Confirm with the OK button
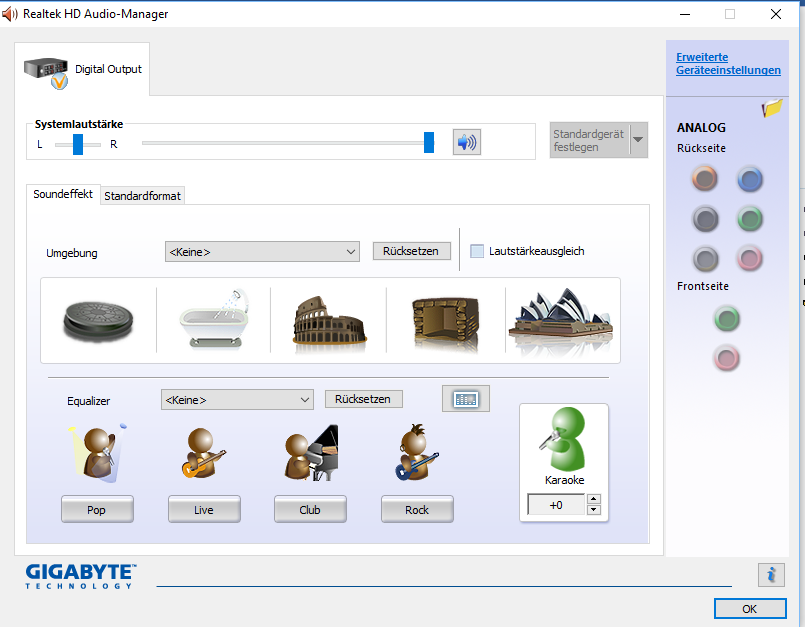 [750, 609]
